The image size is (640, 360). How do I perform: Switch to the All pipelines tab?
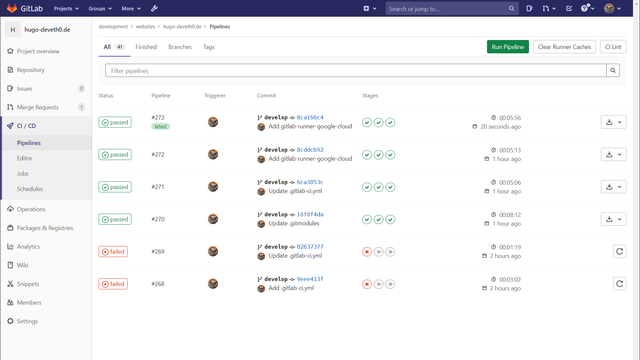click(114, 47)
